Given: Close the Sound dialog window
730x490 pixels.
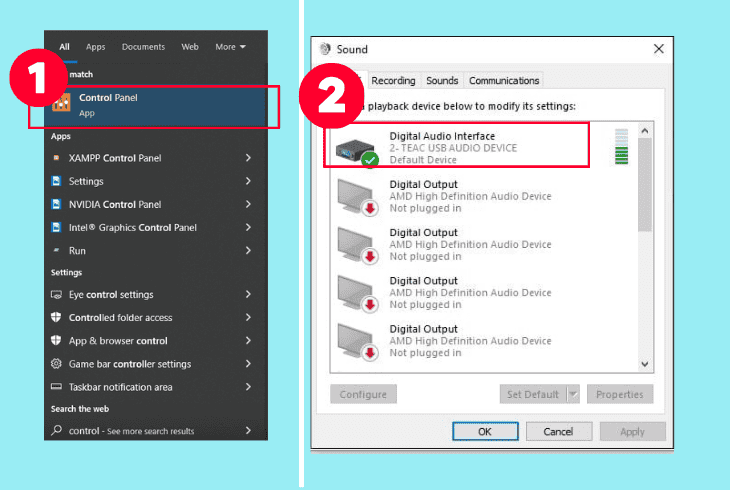Looking at the screenshot, I should pos(658,49).
